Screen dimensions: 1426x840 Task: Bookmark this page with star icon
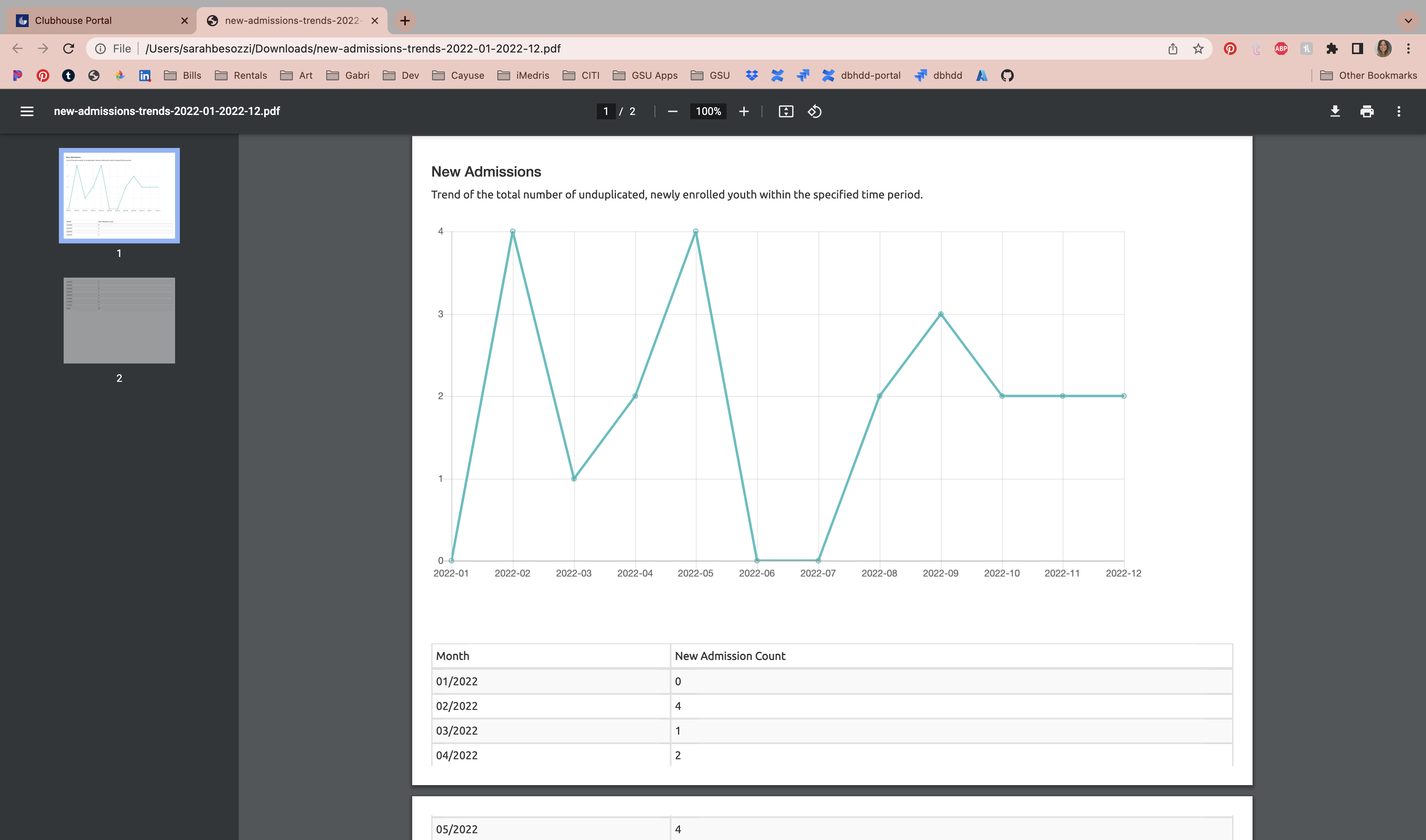coord(1198,49)
